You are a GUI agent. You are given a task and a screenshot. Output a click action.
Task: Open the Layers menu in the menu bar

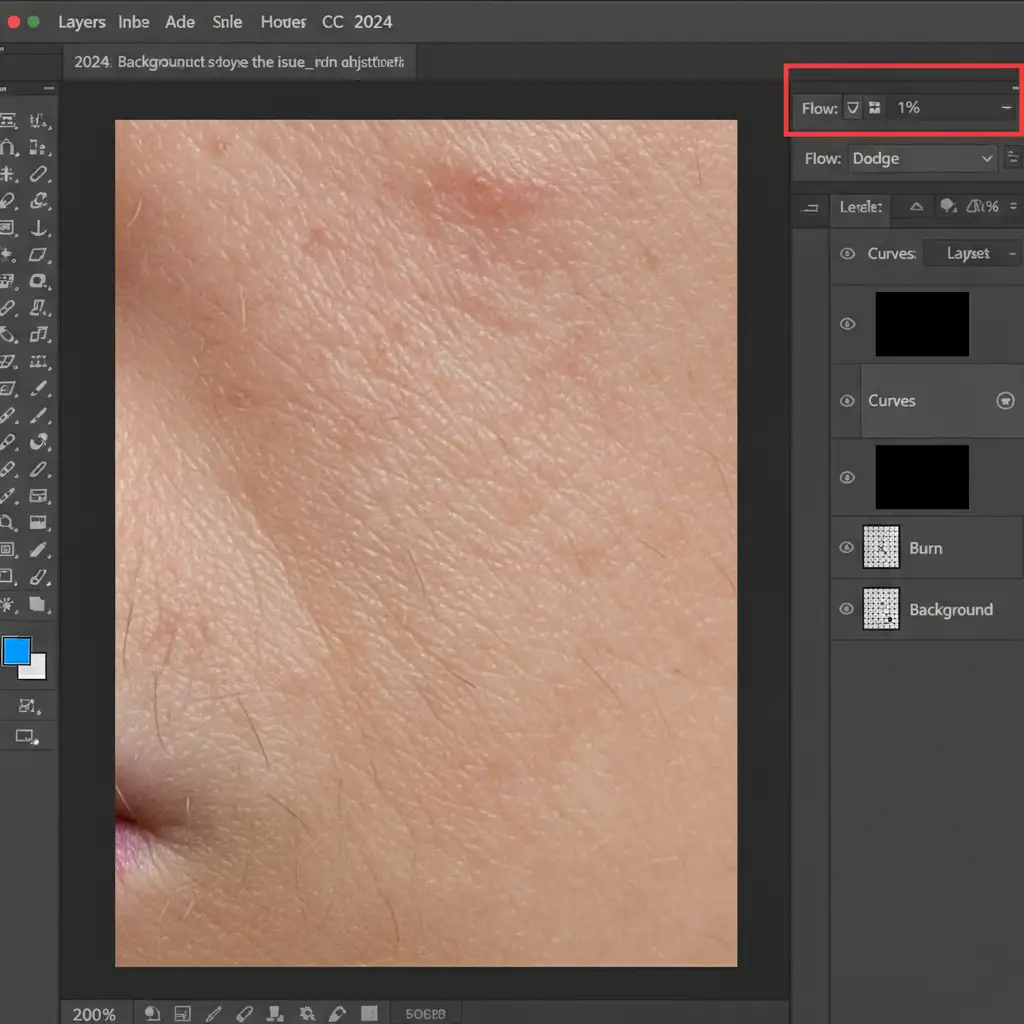pyautogui.click(x=81, y=21)
